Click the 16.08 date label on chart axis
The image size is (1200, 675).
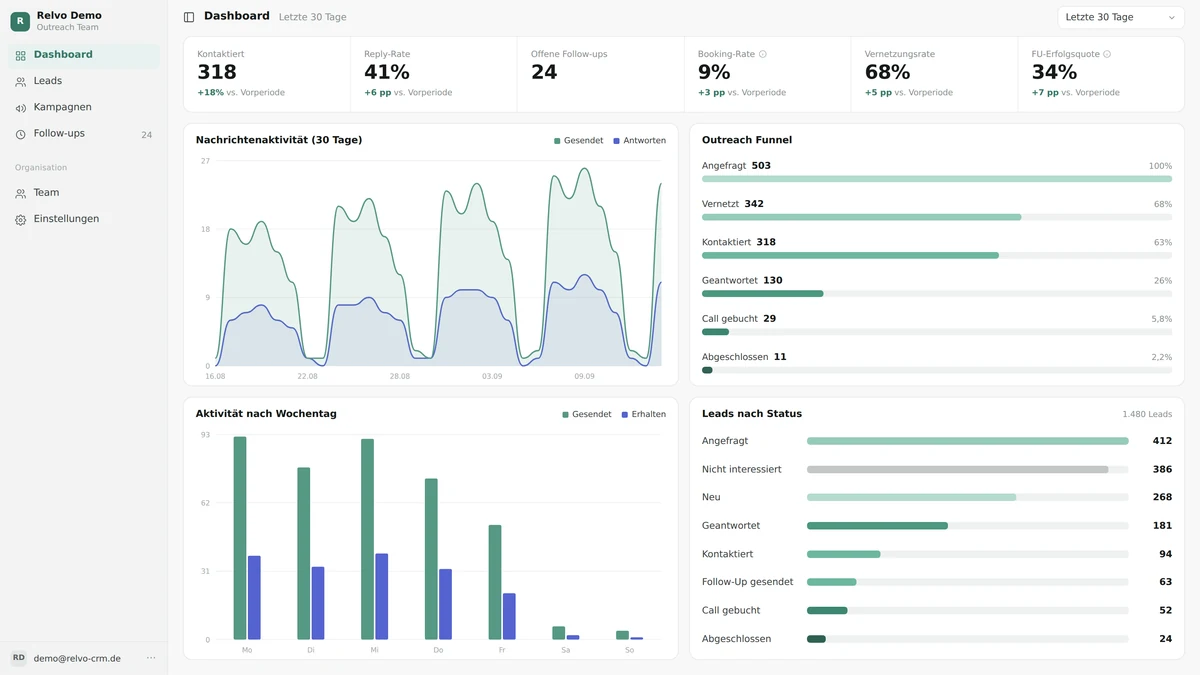click(x=215, y=376)
